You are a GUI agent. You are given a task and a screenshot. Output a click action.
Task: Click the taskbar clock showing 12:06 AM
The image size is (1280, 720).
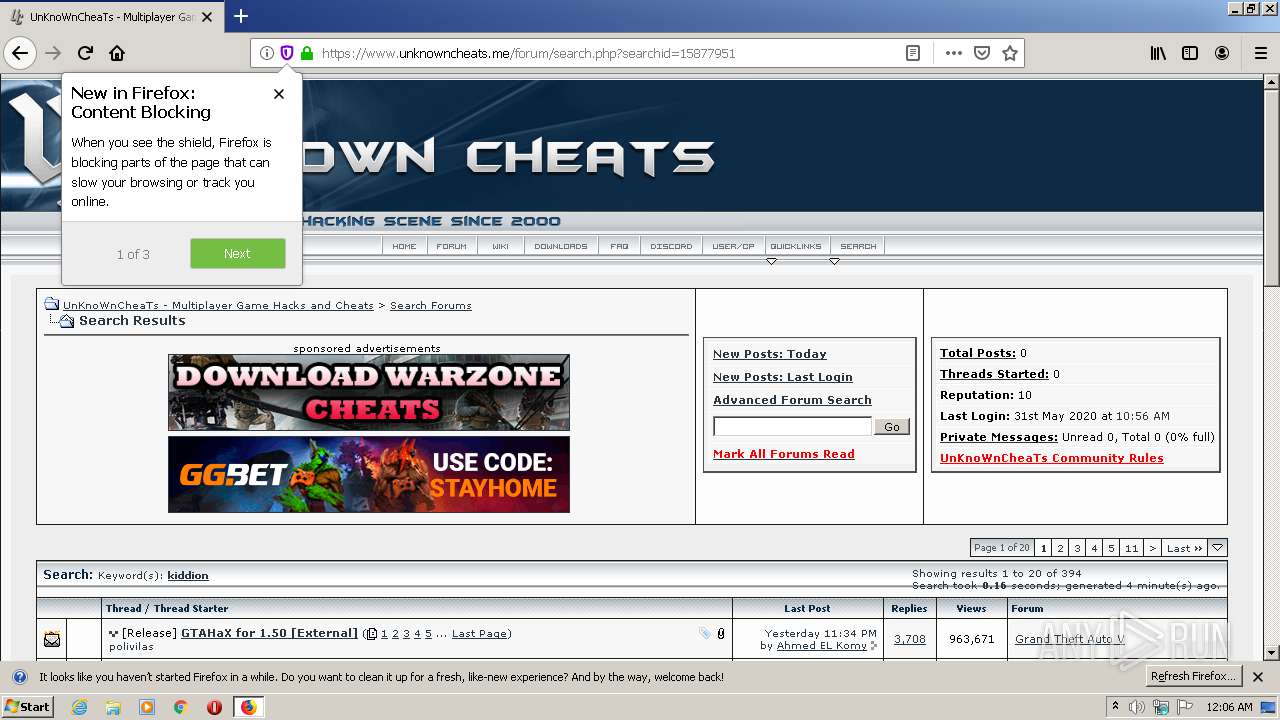pyautogui.click(x=1230, y=707)
